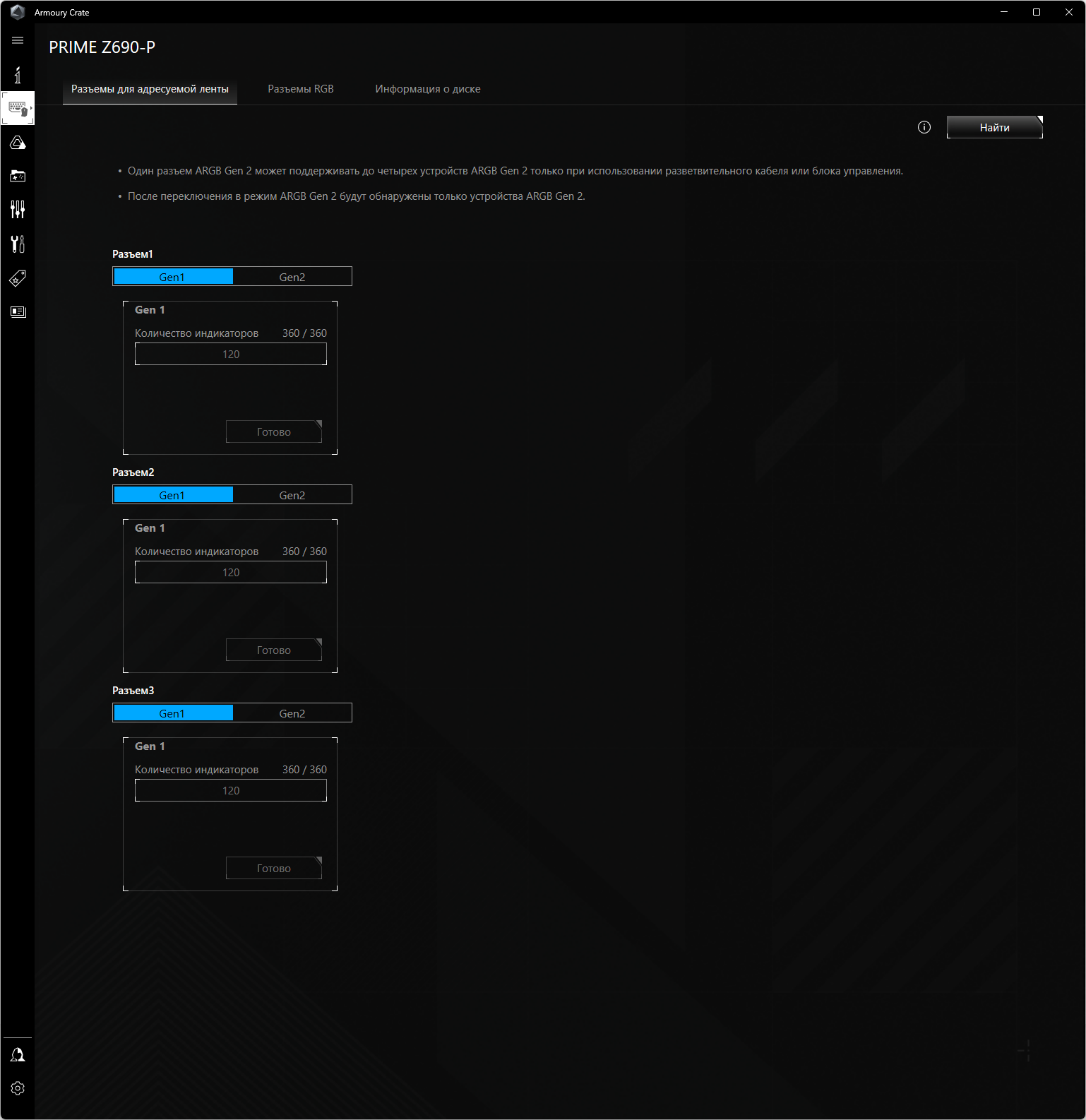The width and height of the screenshot is (1086, 1120).
Task: Click the LED count field under Разъем3
Action: pyautogui.click(x=231, y=791)
